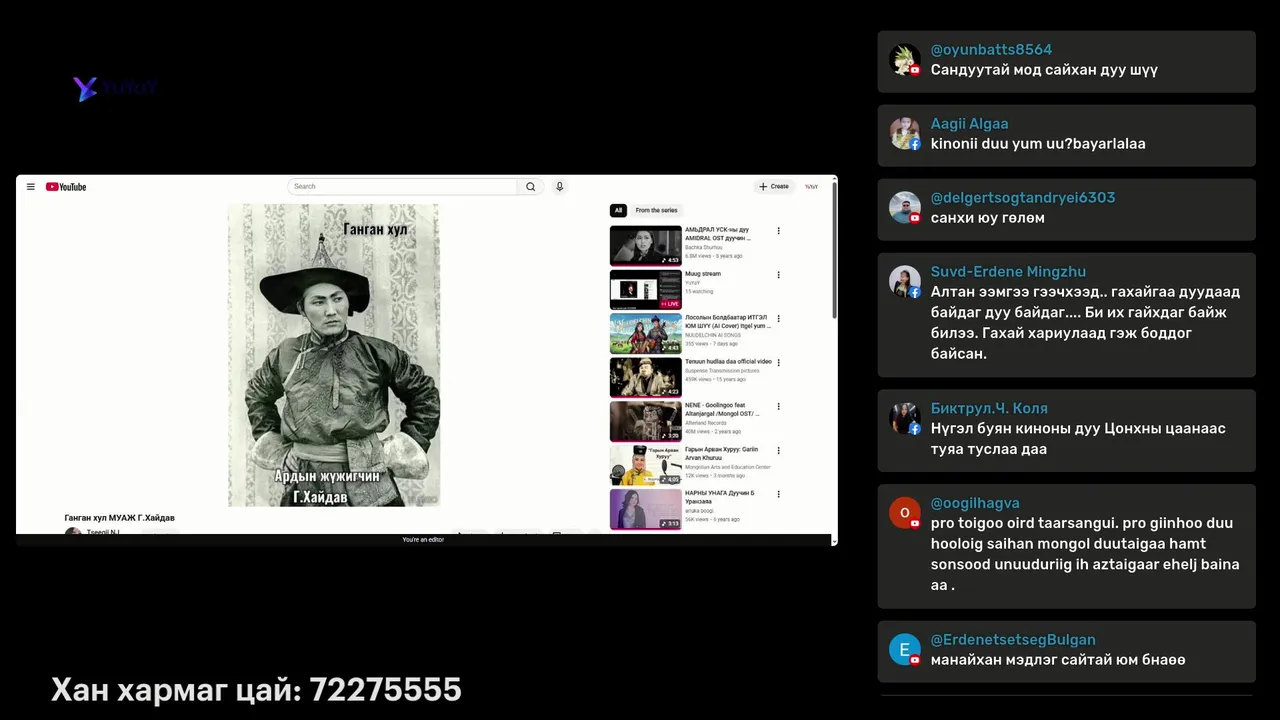
Task: Click the @ErdenetsetsegBulgan blue E avatar
Action: click(905, 650)
